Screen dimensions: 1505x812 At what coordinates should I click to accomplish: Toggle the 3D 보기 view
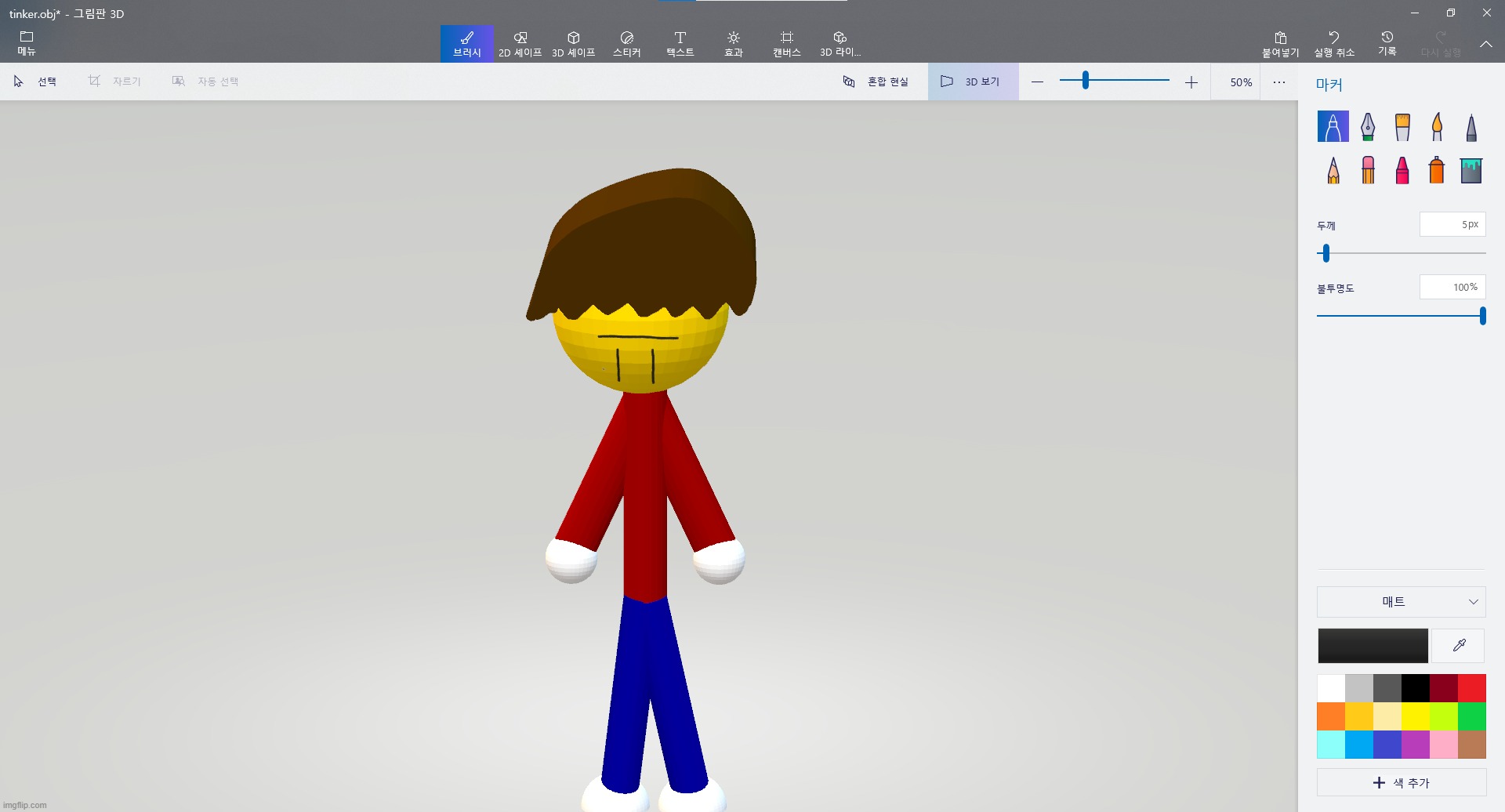pos(973,82)
